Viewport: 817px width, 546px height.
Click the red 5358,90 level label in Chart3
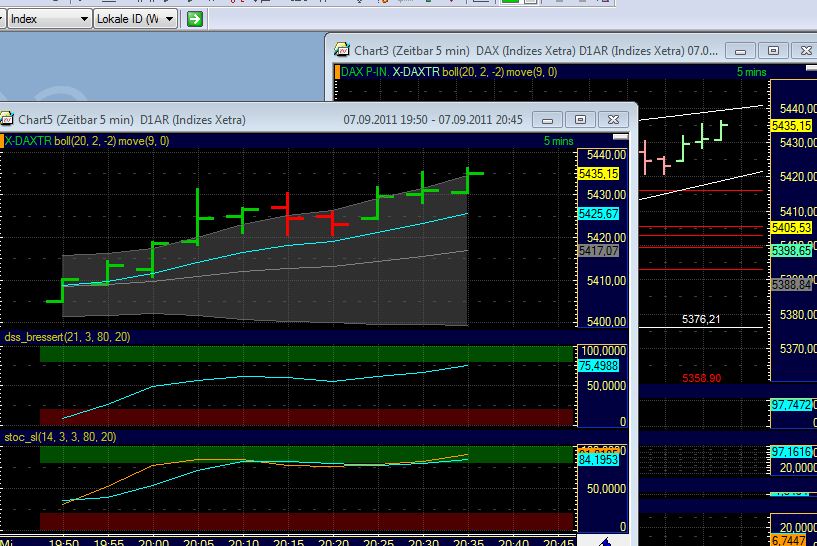click(x=701, y=378)
